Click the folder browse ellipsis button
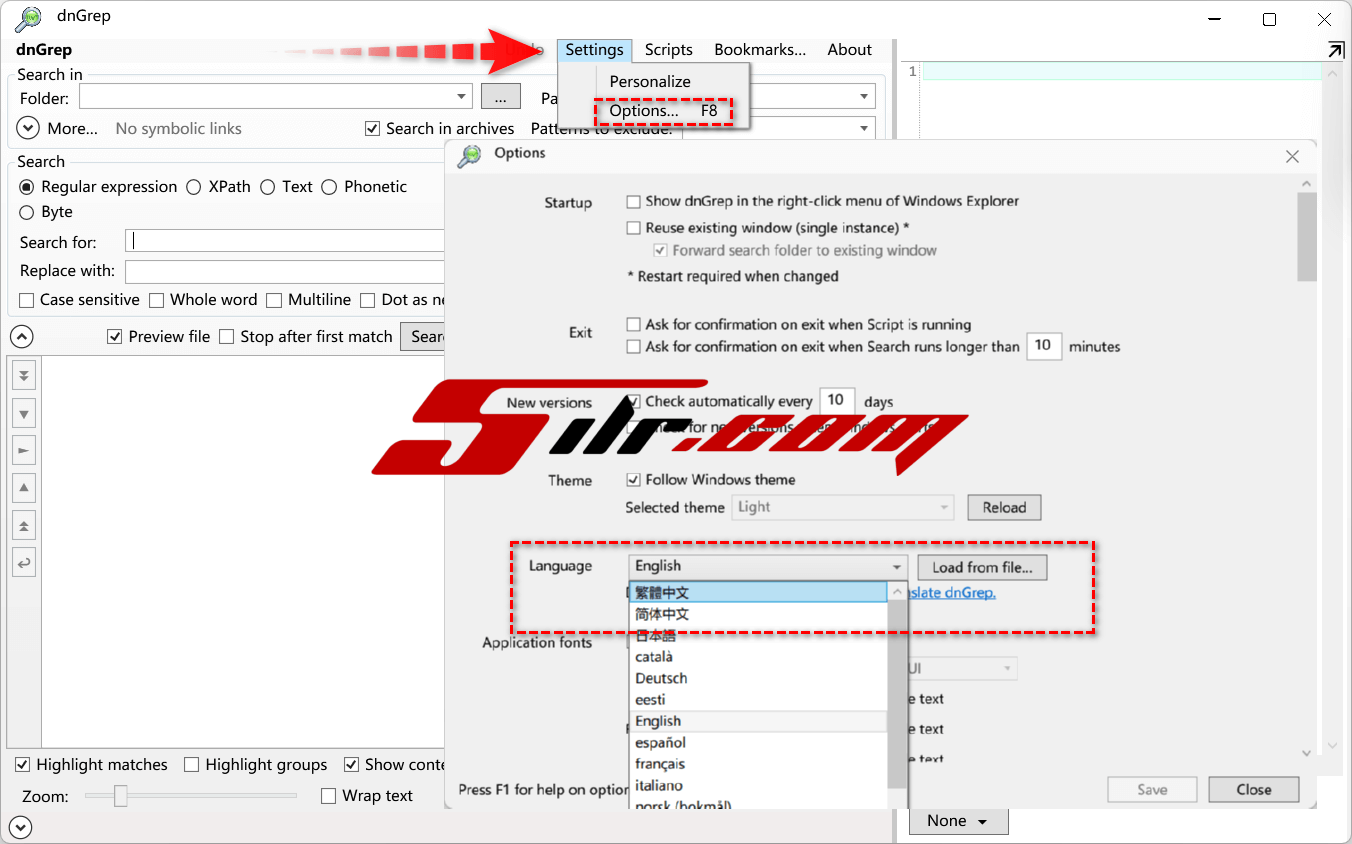The image size is (1352, 844). 501,97
